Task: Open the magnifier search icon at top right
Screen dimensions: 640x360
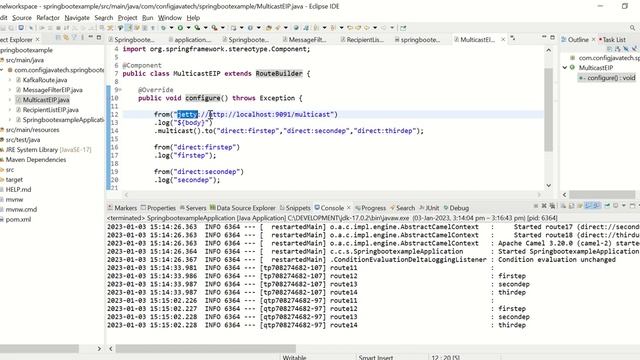Action: tap(632, 28)
